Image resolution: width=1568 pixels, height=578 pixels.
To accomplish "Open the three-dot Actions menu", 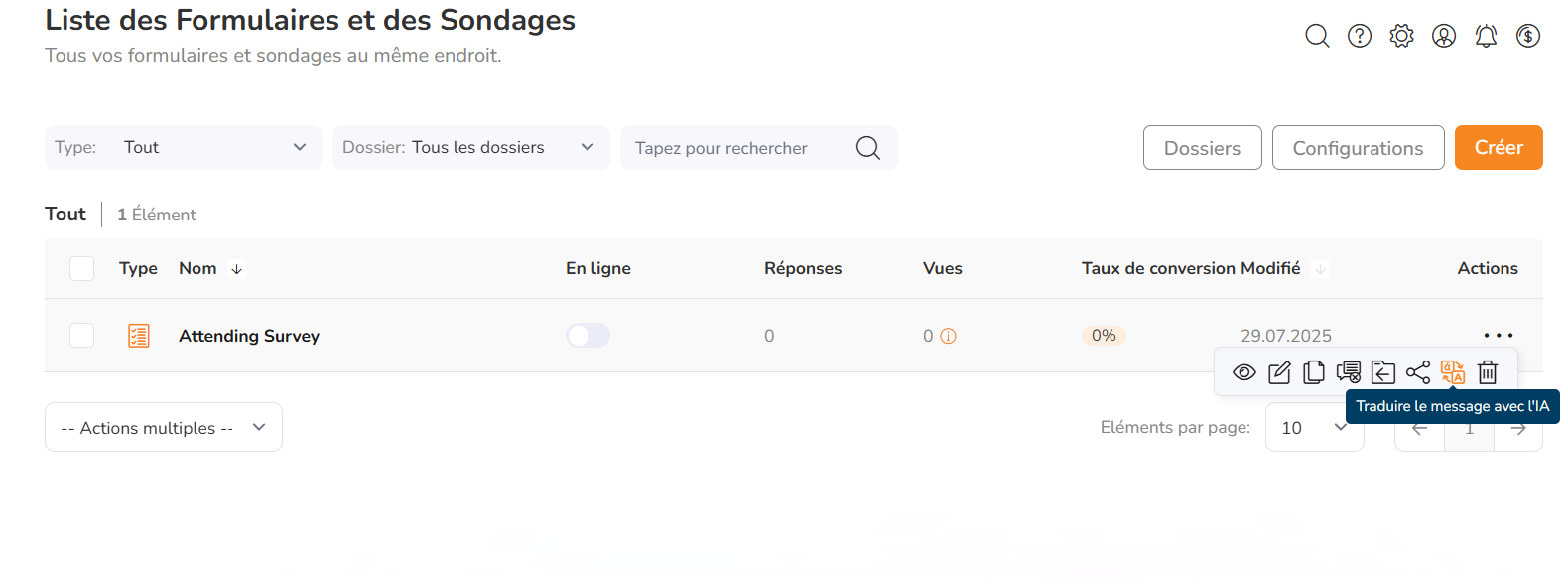I will click(1498, 336).
